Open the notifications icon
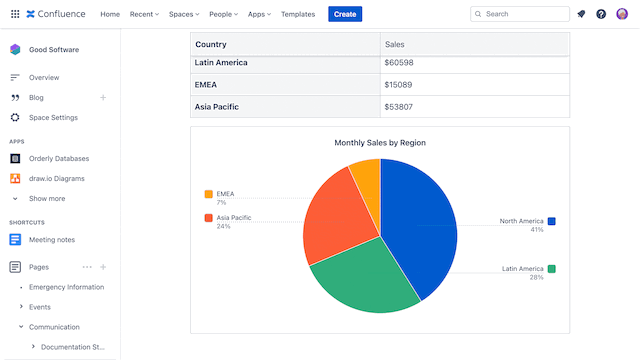This screenshot has height=360, width=640. click(x=581, y=14)
